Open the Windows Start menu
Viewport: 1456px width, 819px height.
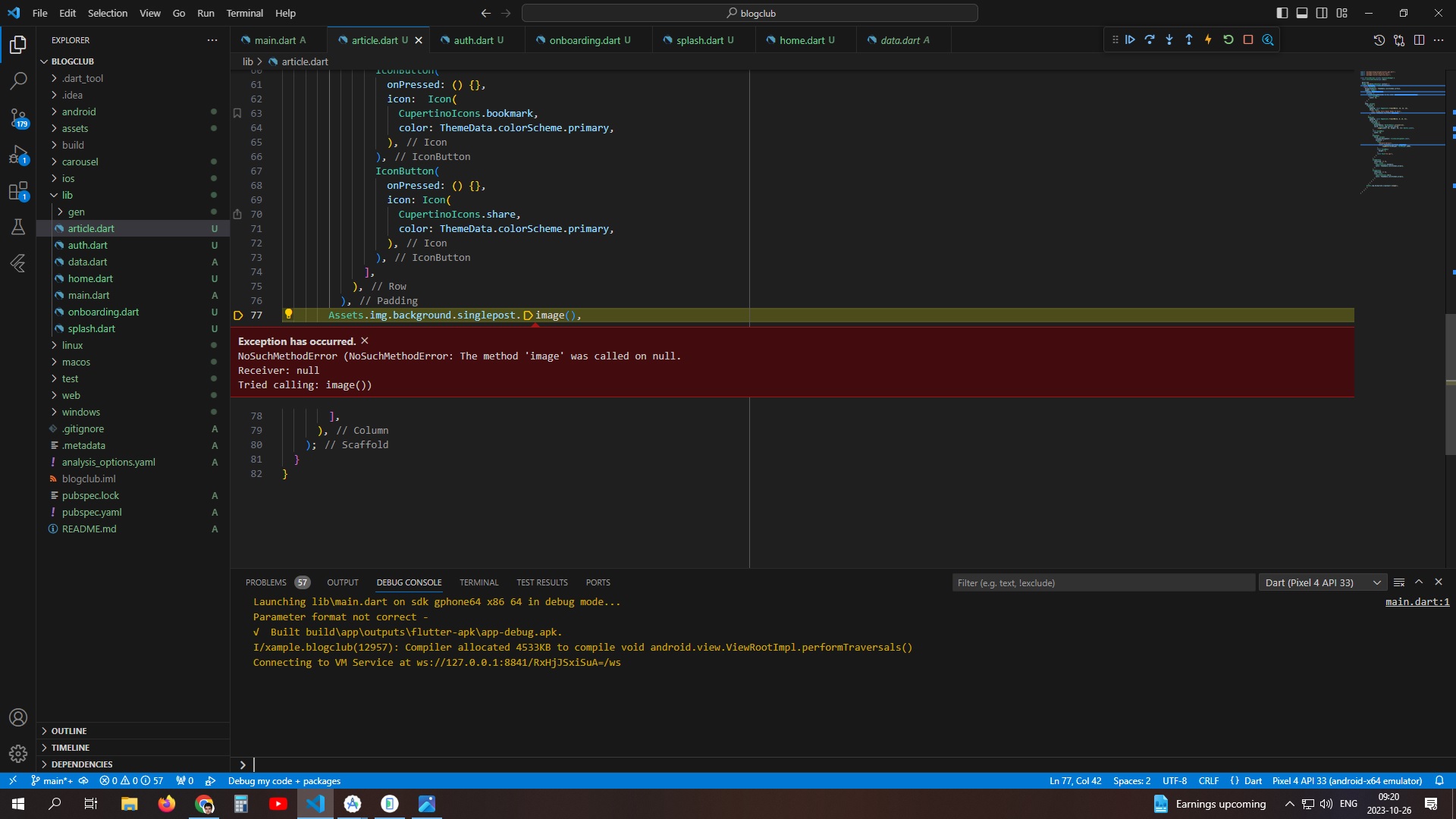click(x=18, y=804)
